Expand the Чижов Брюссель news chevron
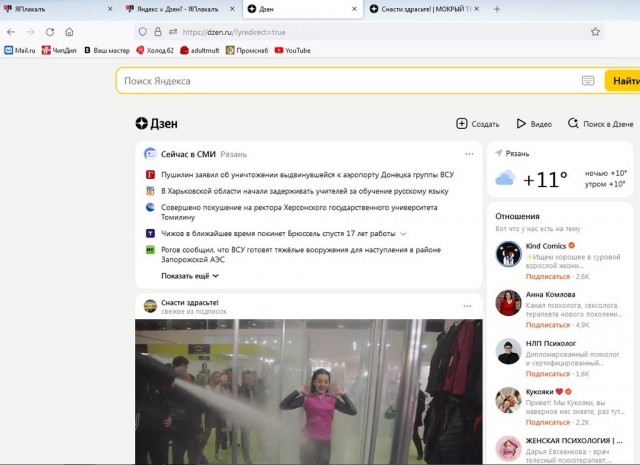This screenshot has width=640, height=465. [403, 234]
